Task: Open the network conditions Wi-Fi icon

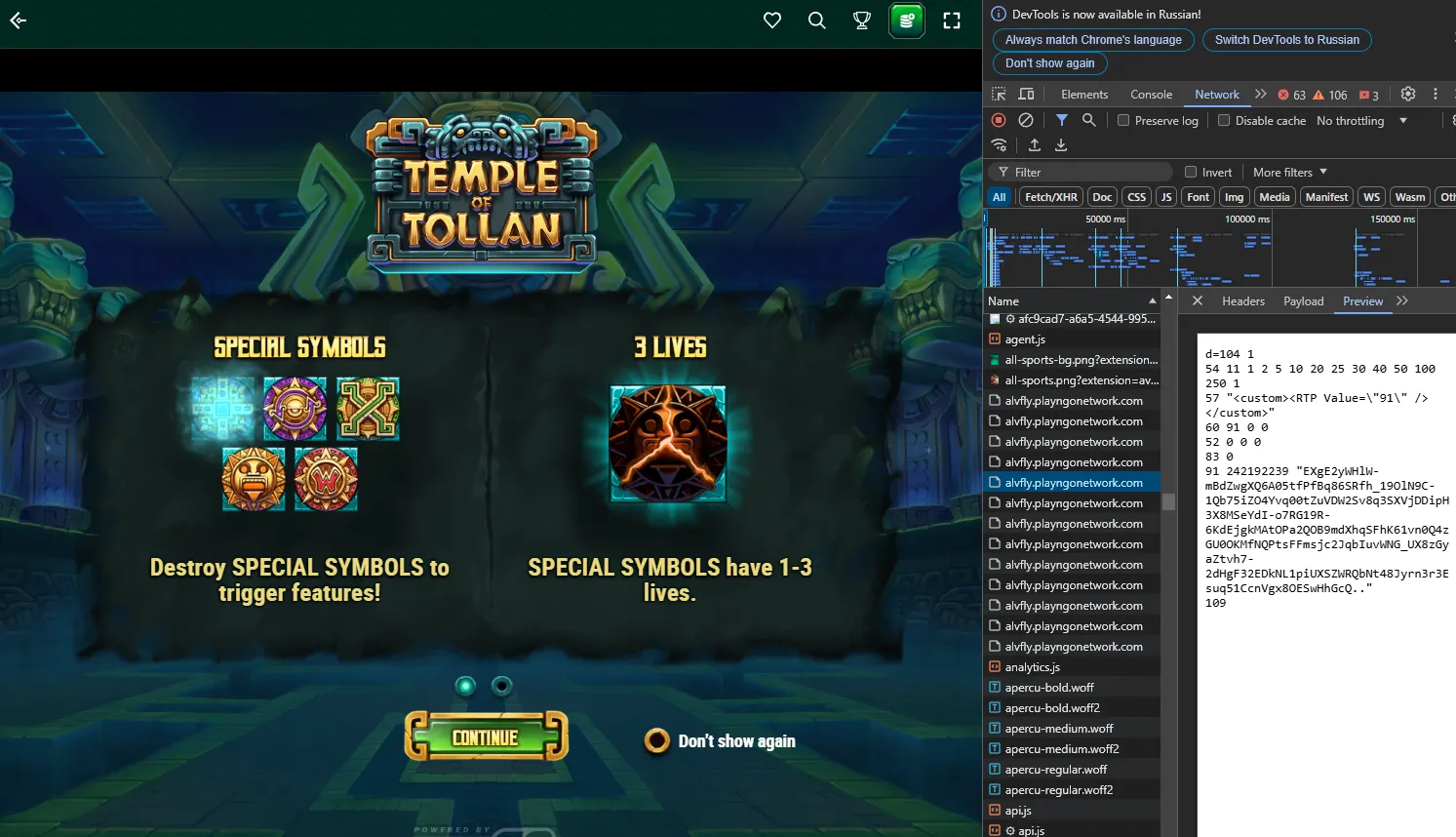Action: coord(1000,145)
